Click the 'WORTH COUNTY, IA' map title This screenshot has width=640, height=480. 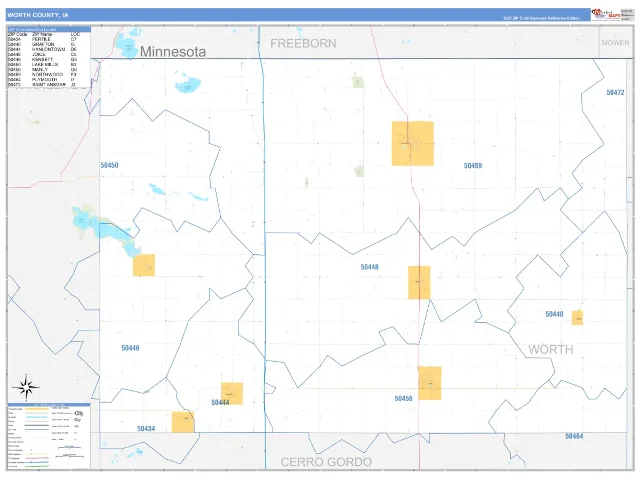pyautogui.click(x=38, y=15)
